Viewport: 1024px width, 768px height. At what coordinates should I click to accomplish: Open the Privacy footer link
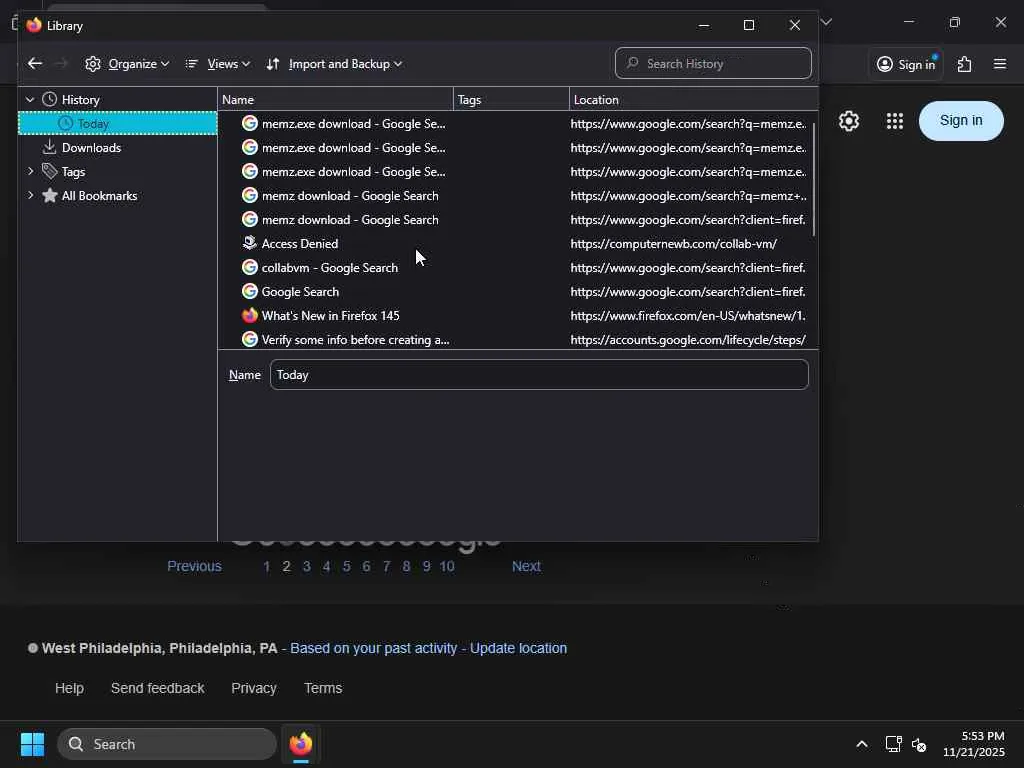tap(253, 688)
